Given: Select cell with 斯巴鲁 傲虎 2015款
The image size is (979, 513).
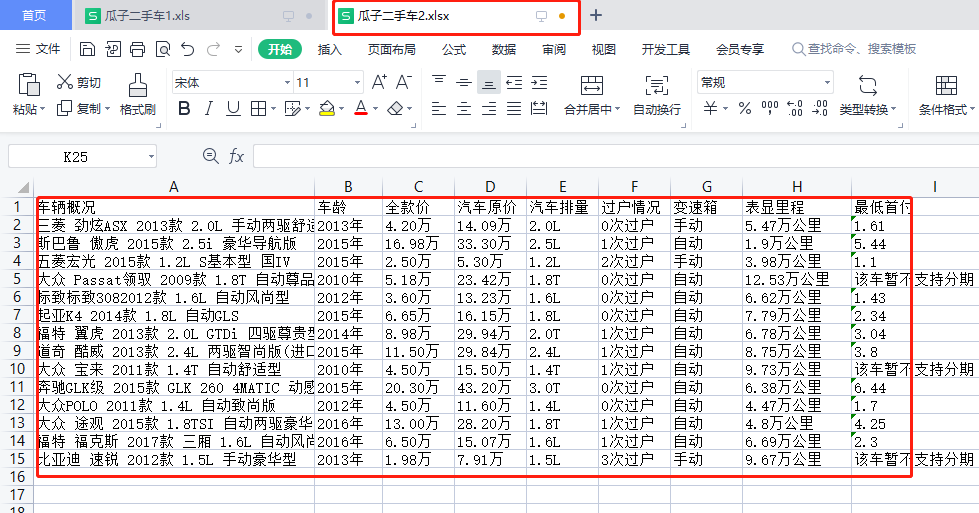Looking at the screenshot, I should 175,243.
